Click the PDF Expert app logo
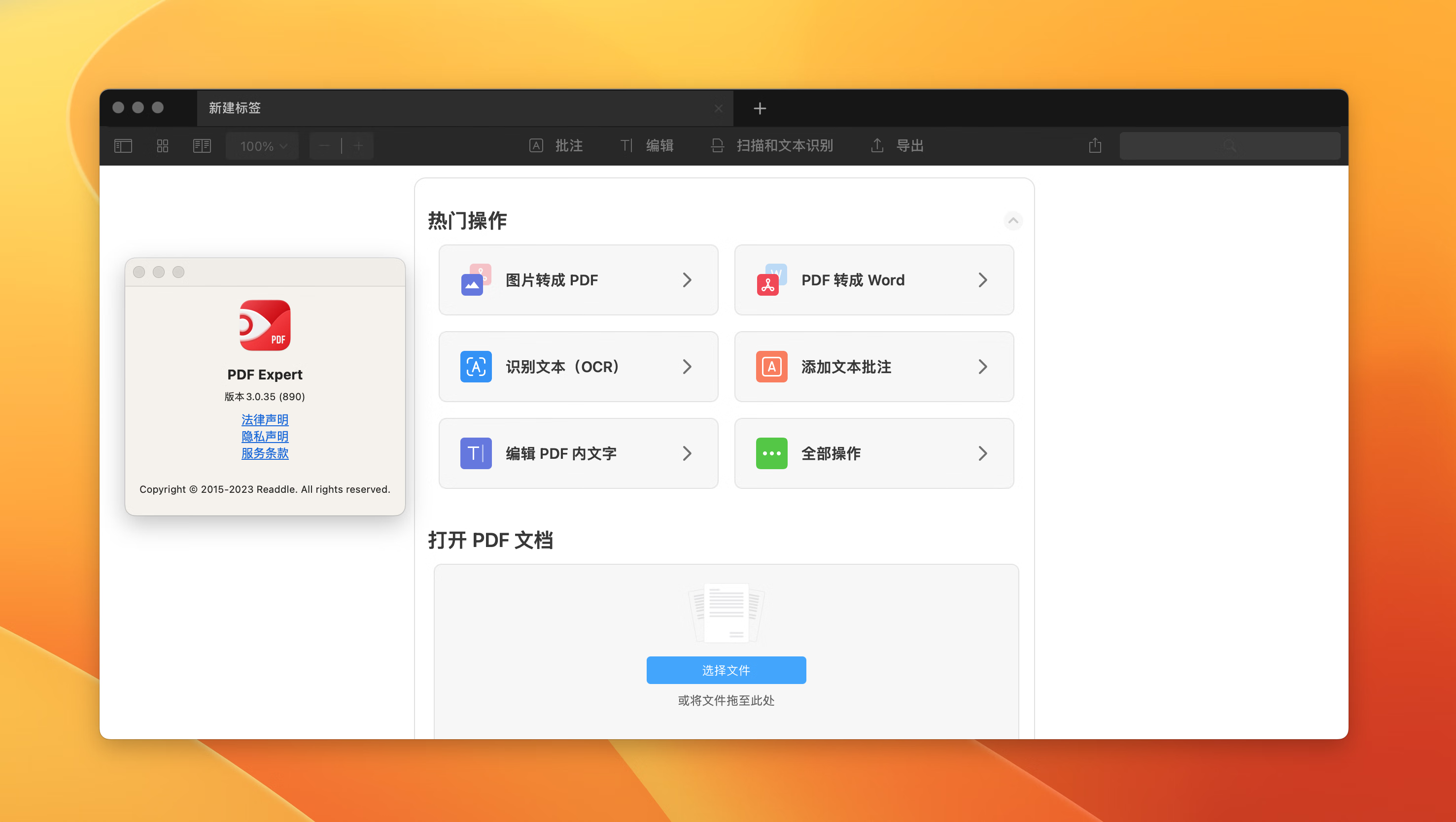 click(x=265, y=325)
